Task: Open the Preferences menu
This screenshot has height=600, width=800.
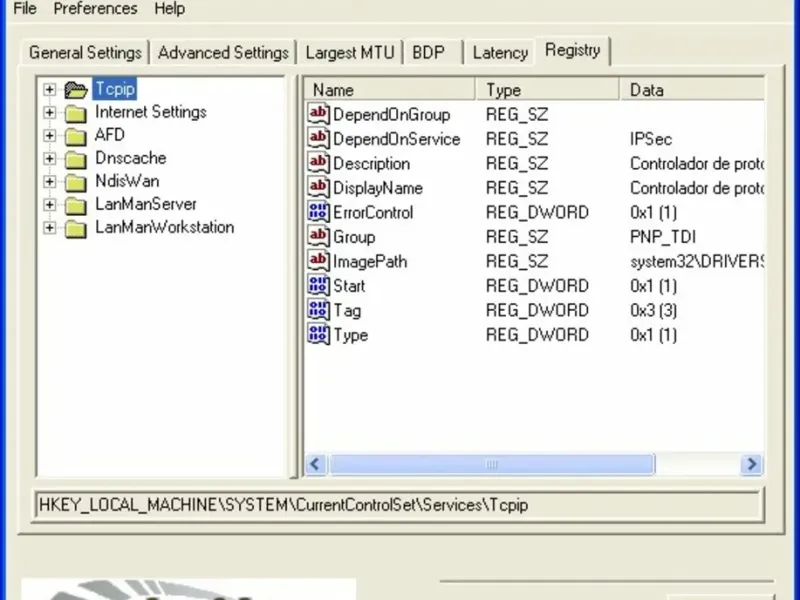Action: coord(95,9)
